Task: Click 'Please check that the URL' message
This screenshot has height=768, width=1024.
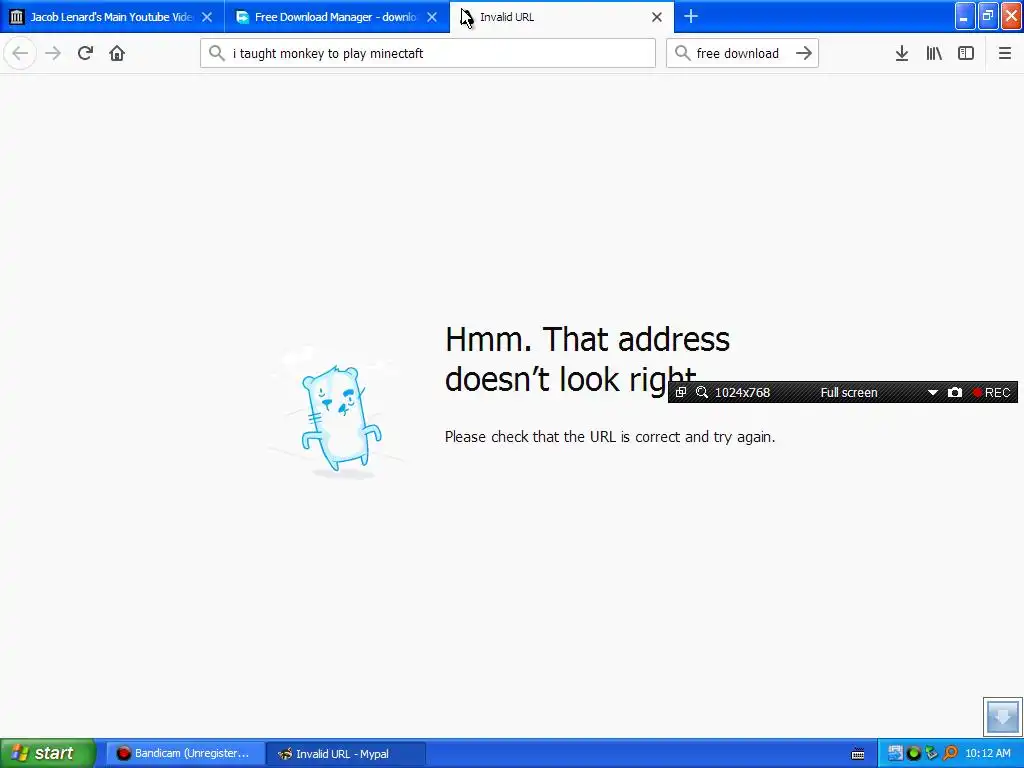Action: pos(610,437)
